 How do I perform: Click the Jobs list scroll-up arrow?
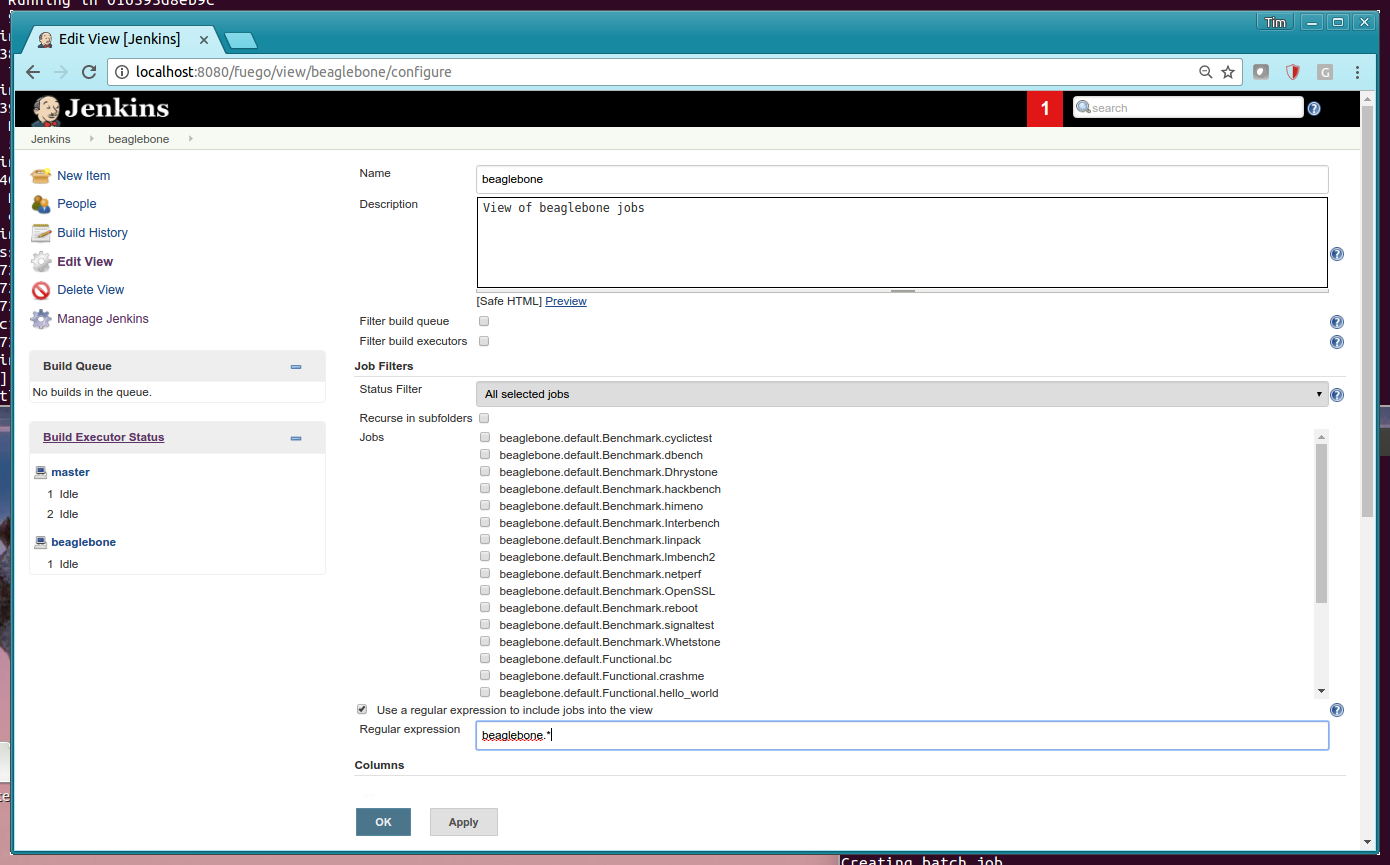point(1321,437)
